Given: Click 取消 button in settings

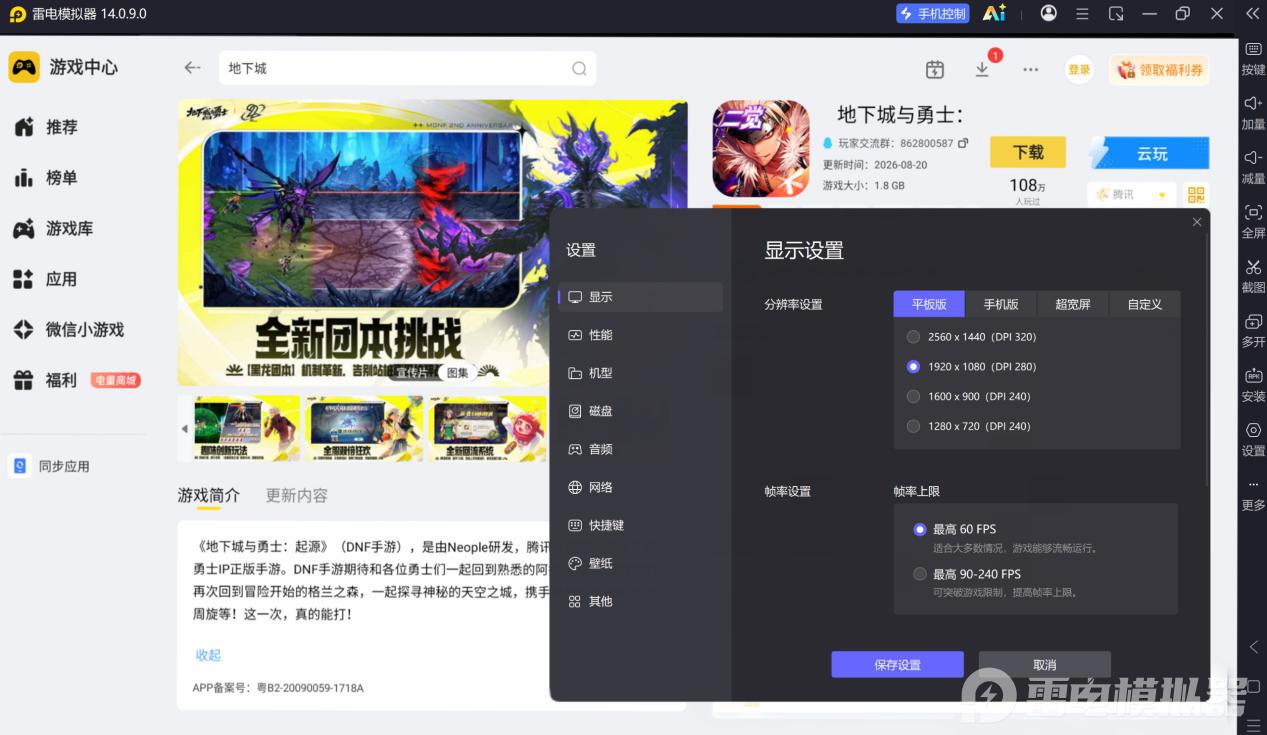Looking at the screenshot, I should click(x=1044, y=665).
